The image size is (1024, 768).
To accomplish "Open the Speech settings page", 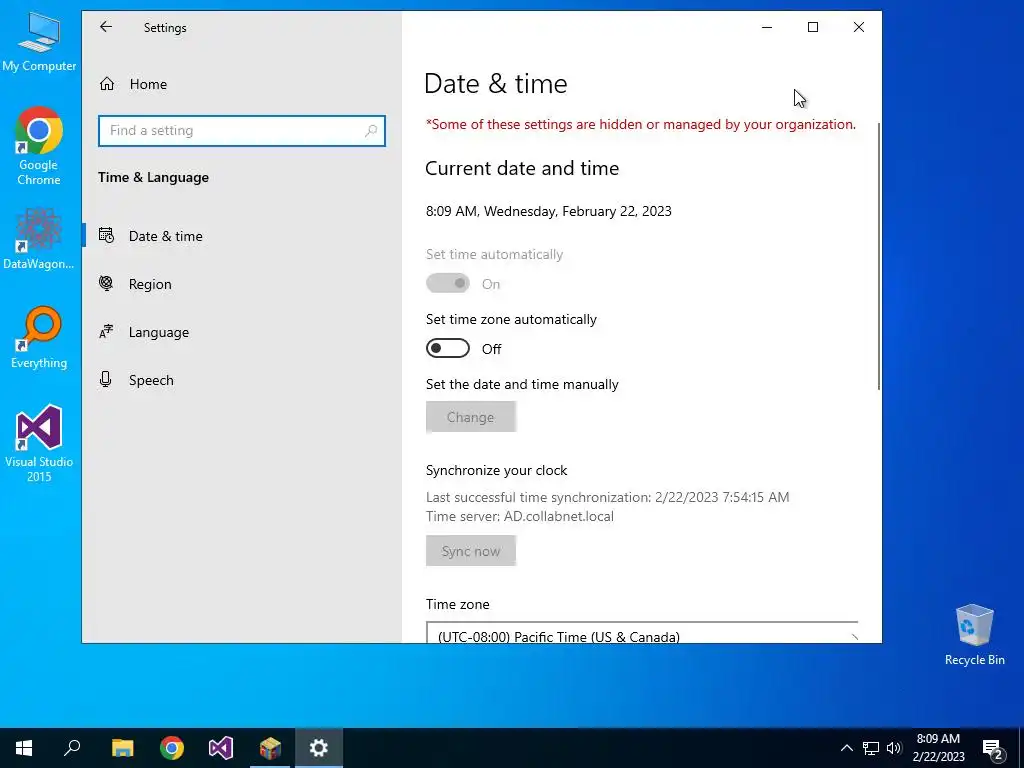I will click(241, 380).
